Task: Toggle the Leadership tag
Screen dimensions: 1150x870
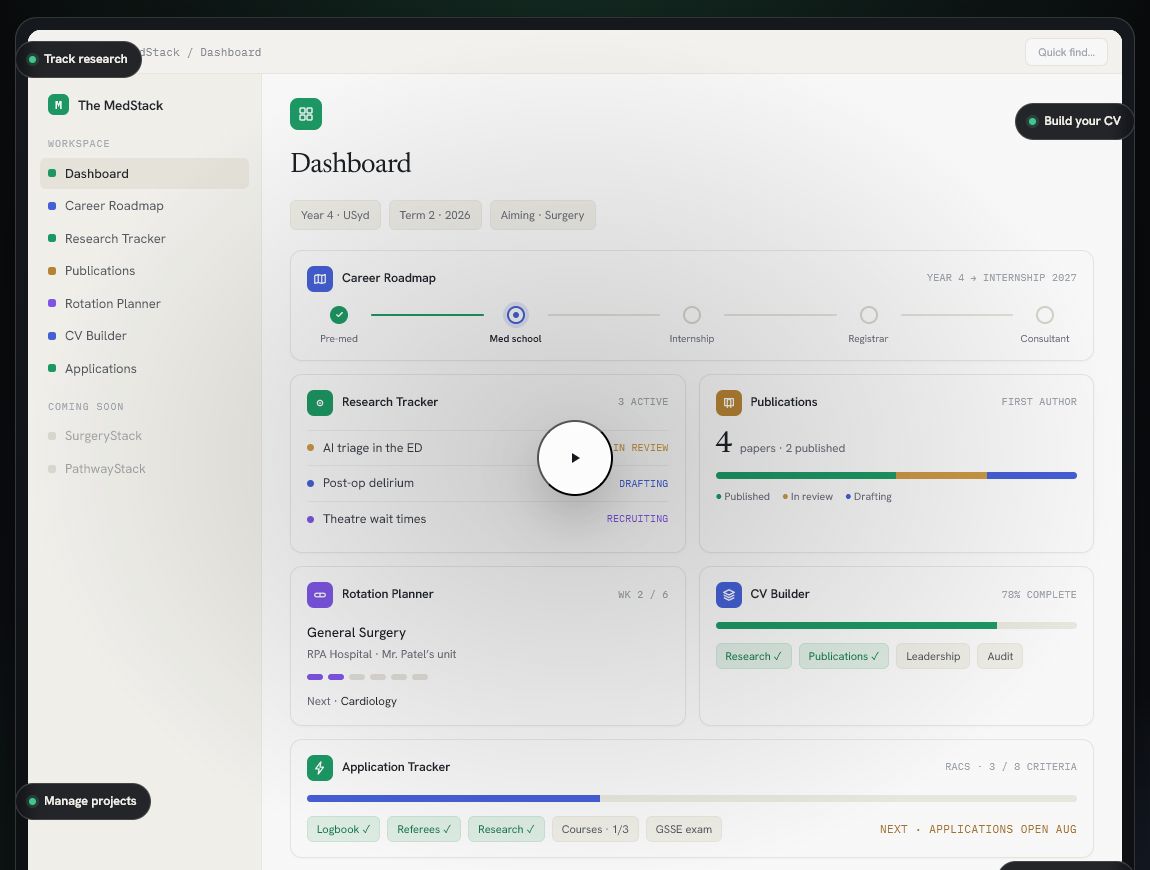Action: pos(933,657)
